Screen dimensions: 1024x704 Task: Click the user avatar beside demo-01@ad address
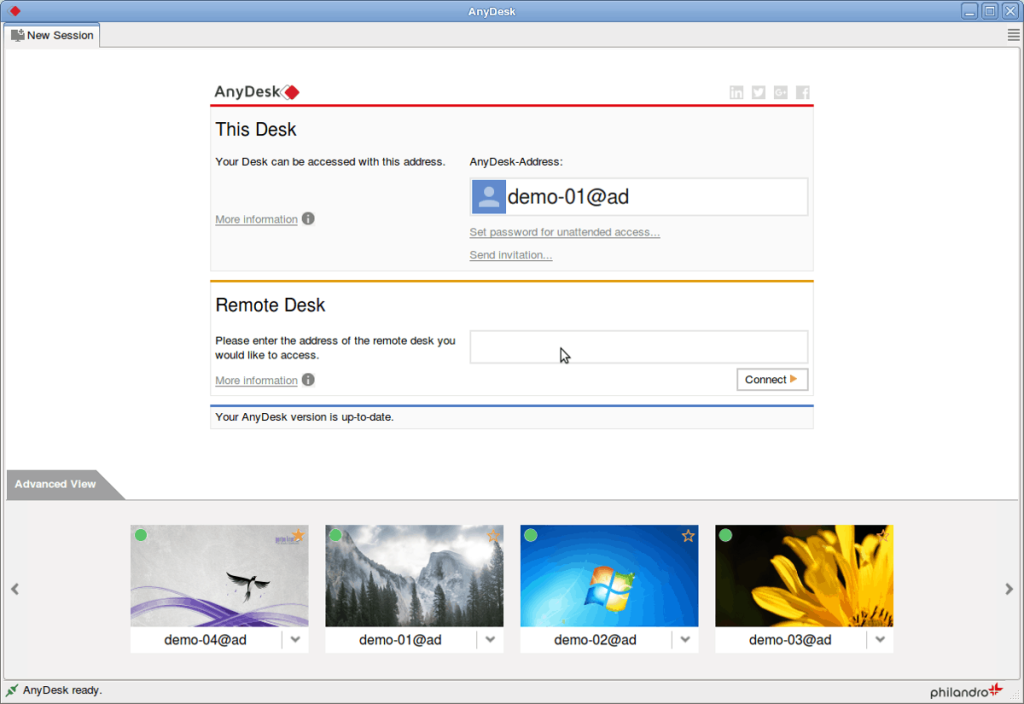click(x=488, y=196)
